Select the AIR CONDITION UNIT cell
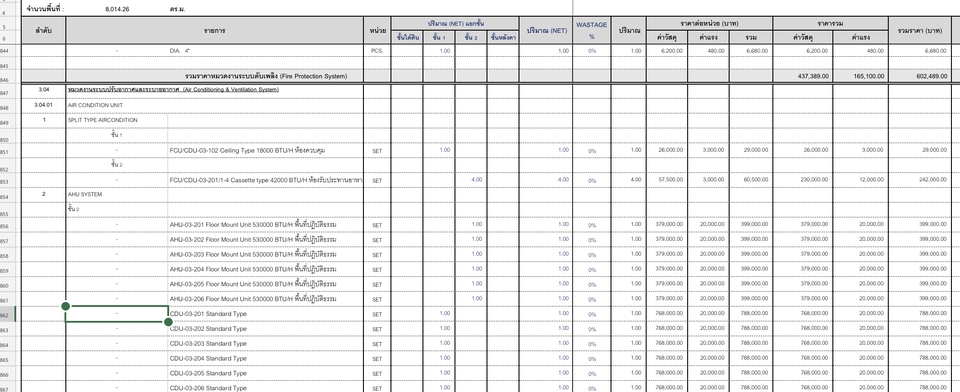960x392 pixels. click(x=95, y=105)
